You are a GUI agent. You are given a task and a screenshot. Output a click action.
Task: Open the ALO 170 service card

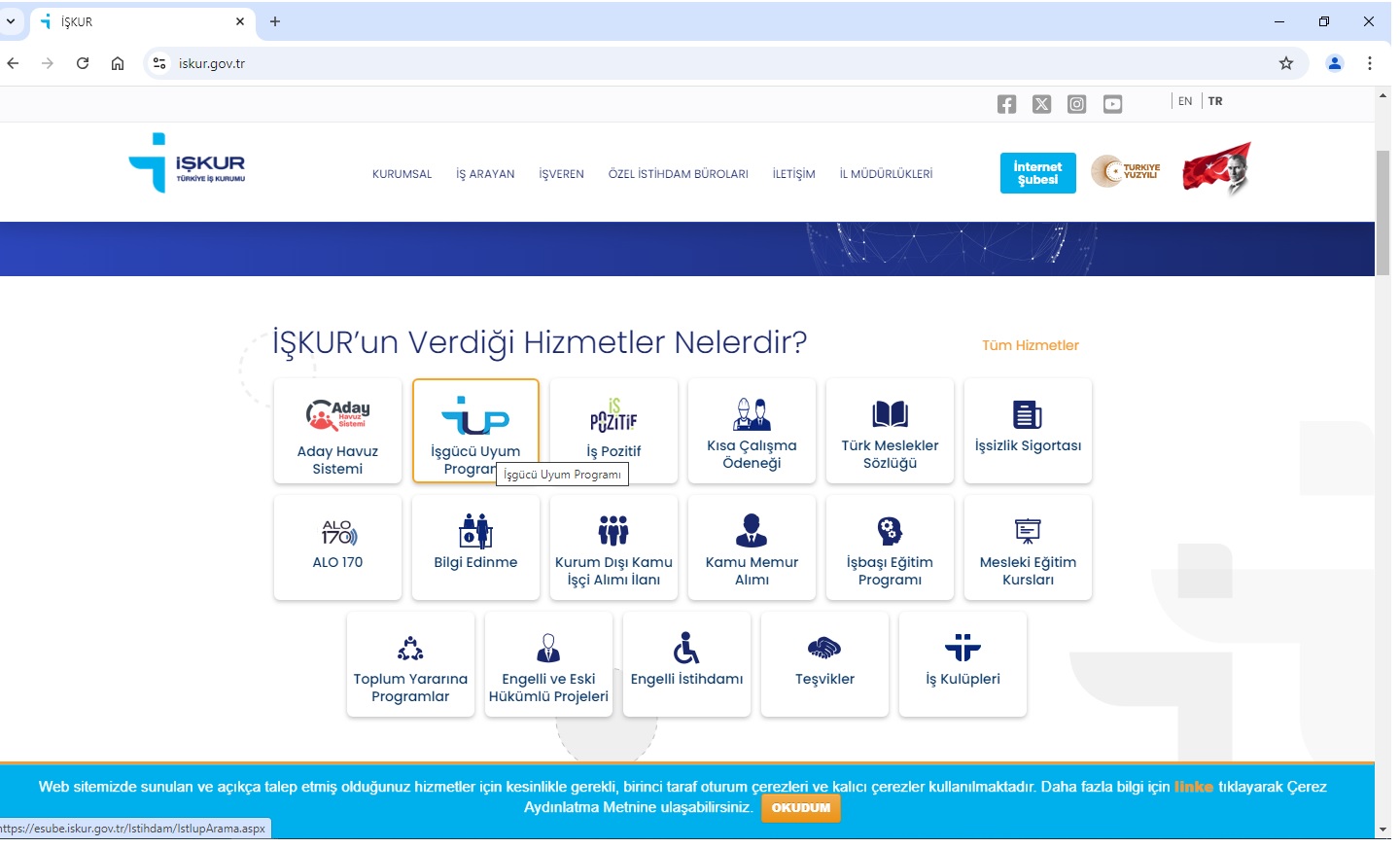(337, 548)
